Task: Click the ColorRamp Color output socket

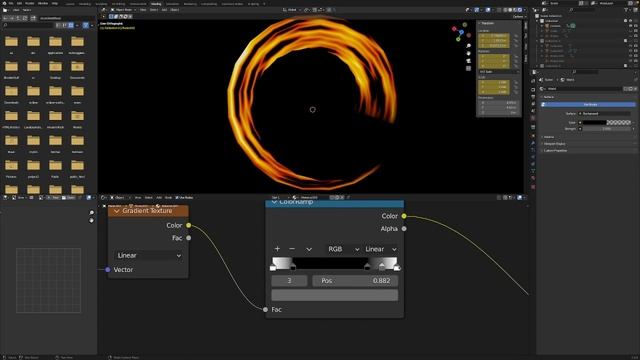Action: (404, 216)
